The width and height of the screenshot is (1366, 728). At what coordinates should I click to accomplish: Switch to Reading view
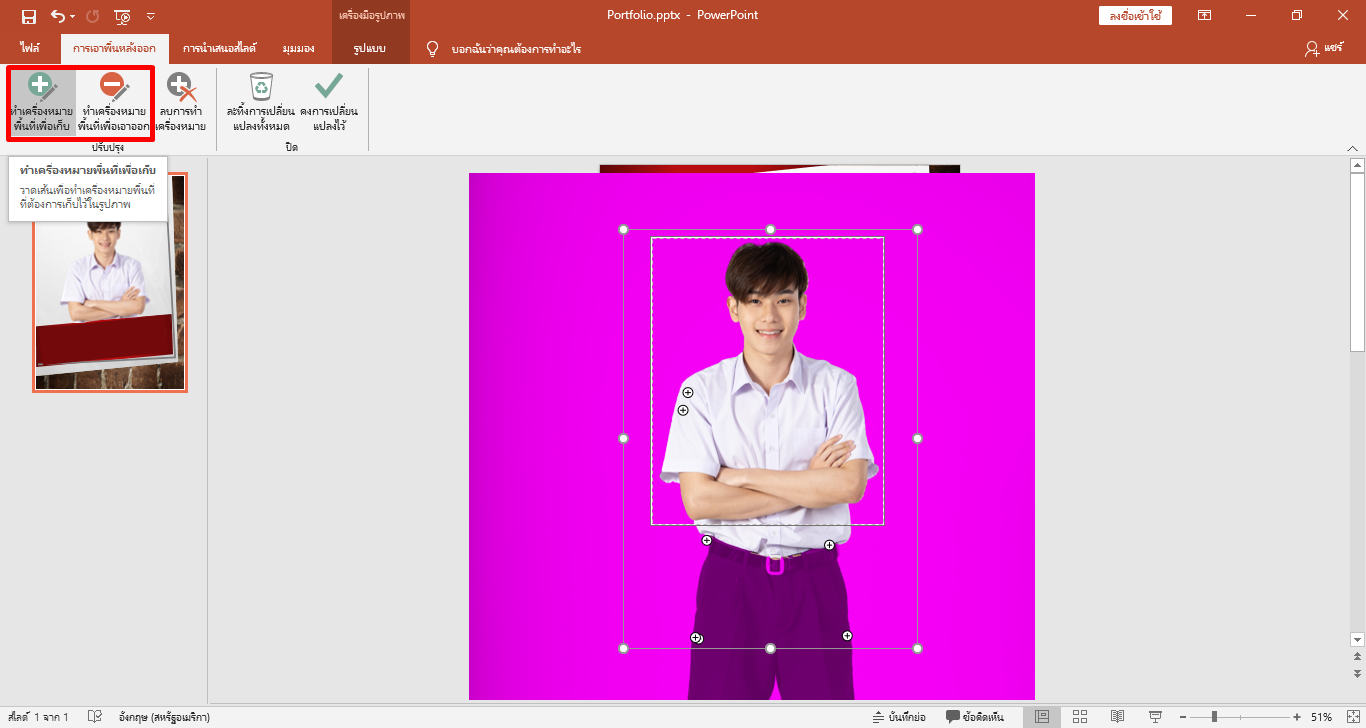coord(1118,717)
